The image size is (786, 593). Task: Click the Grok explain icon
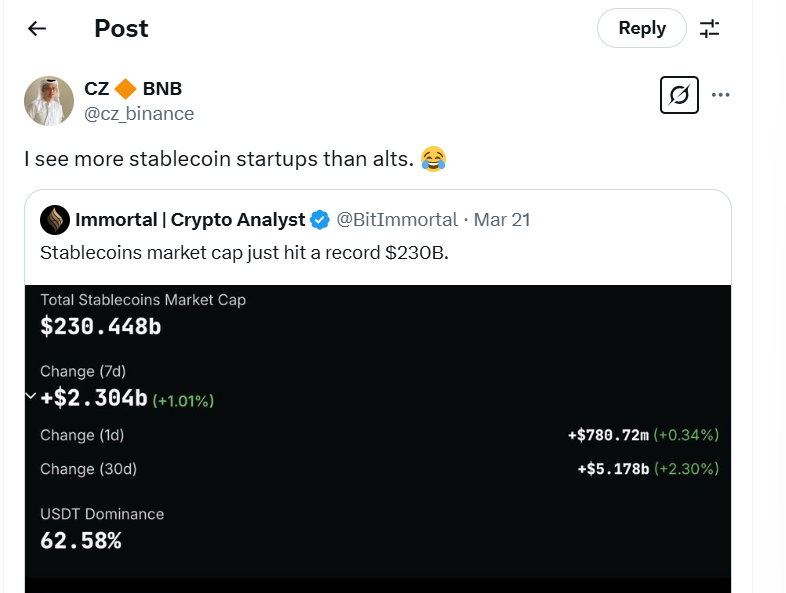click(679, 95)
